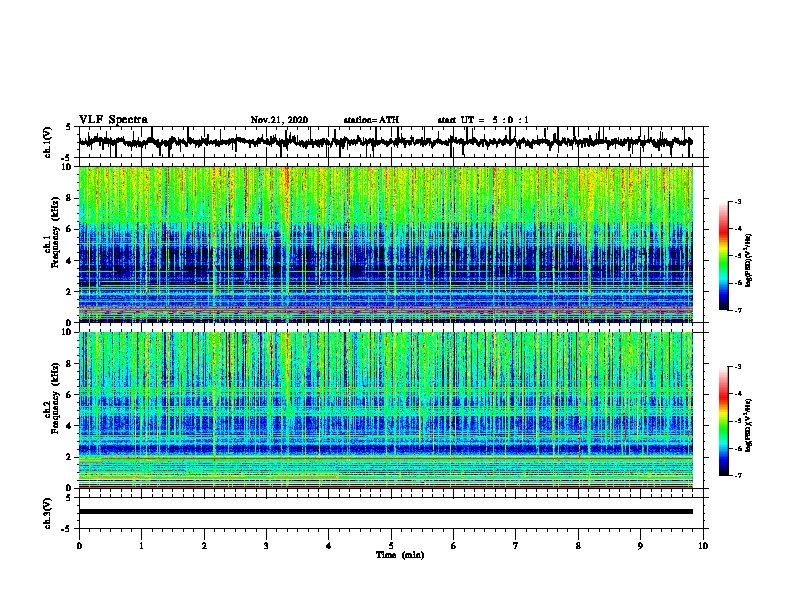Click the "ch.1(V)" axis label
Image resolution: width=792 pixels, height=612 pixels.
pyautogui.click(x=48, y=142)
